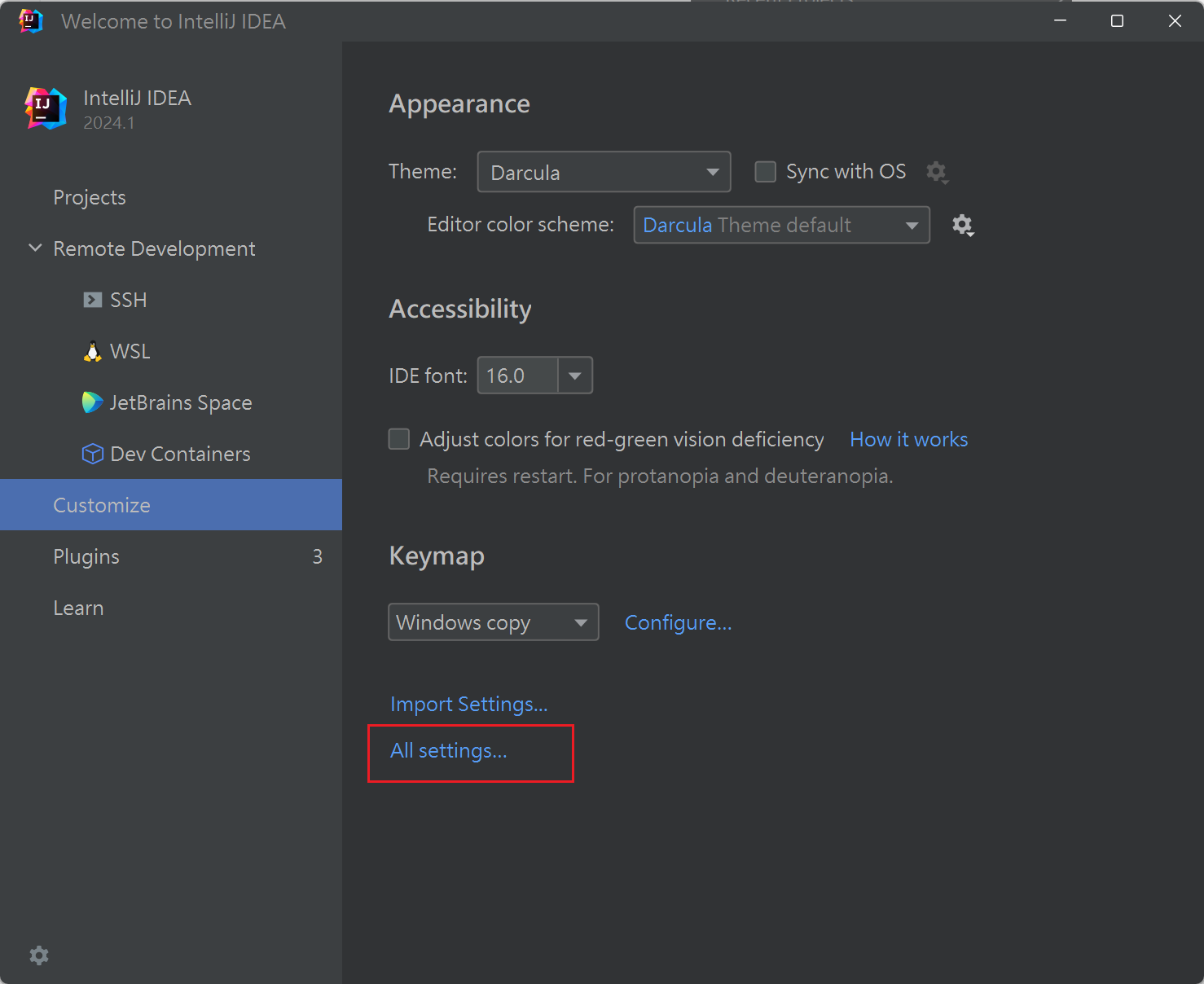Click the JetBrains Space icon
Viewport: 1204px width, 984px height.
[x=93, y=402]
